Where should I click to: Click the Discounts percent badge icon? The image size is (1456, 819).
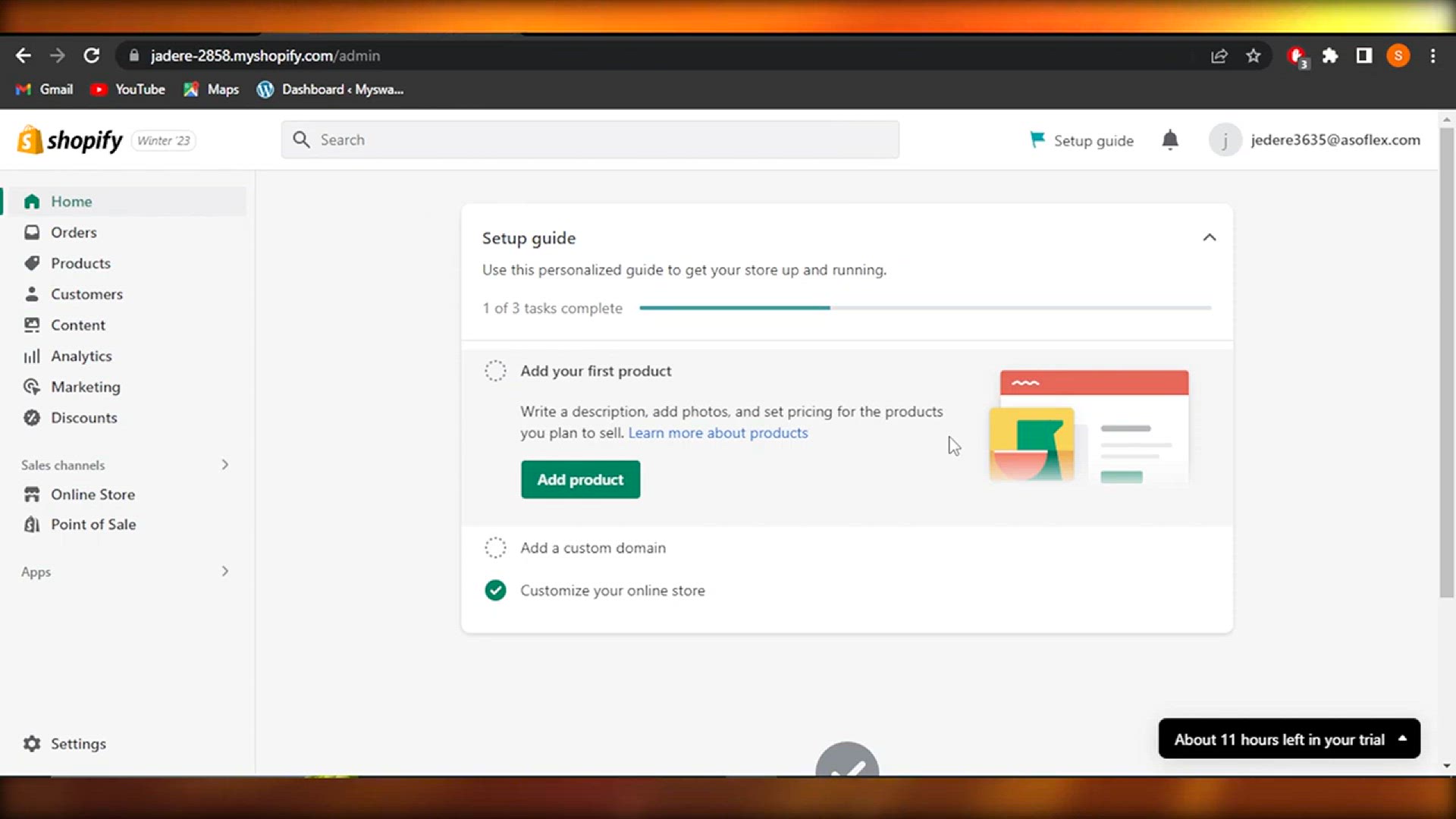tap(31, 418)
